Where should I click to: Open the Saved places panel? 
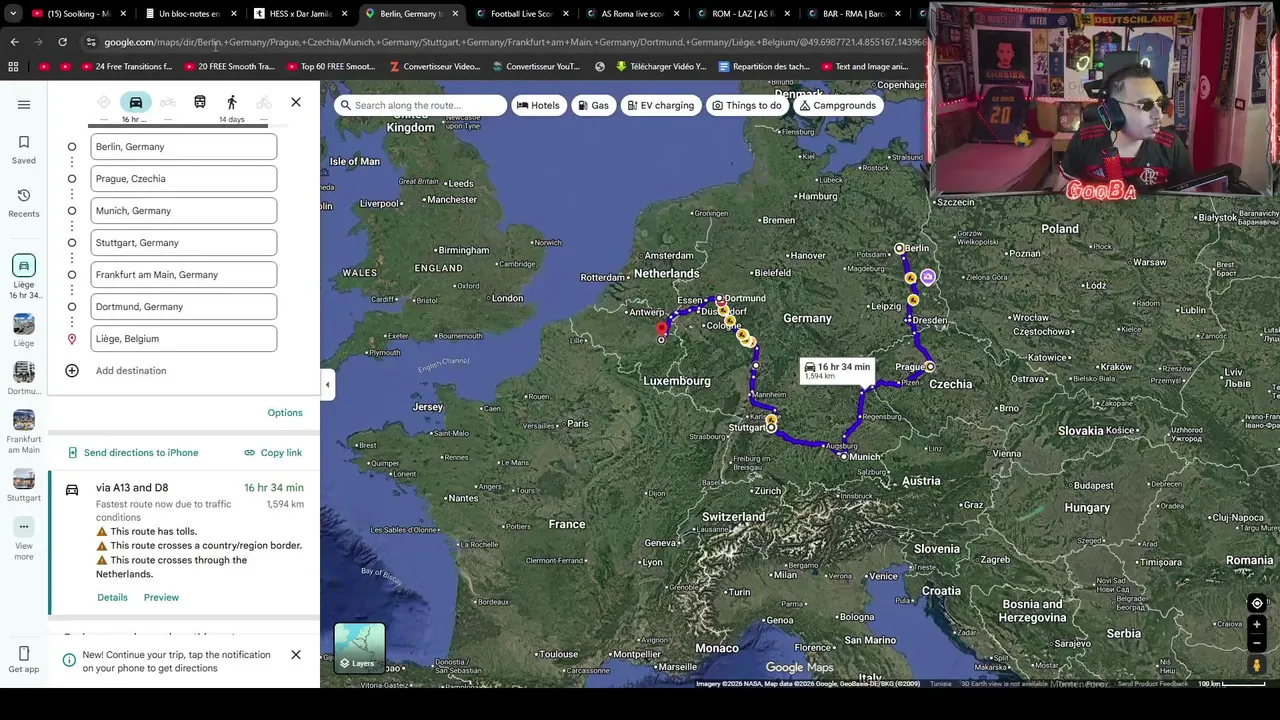tap(24, 149)
